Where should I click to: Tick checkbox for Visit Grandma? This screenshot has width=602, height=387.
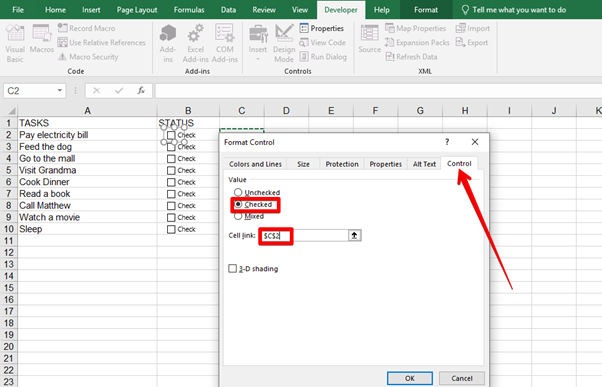click(x=171, y=170)
